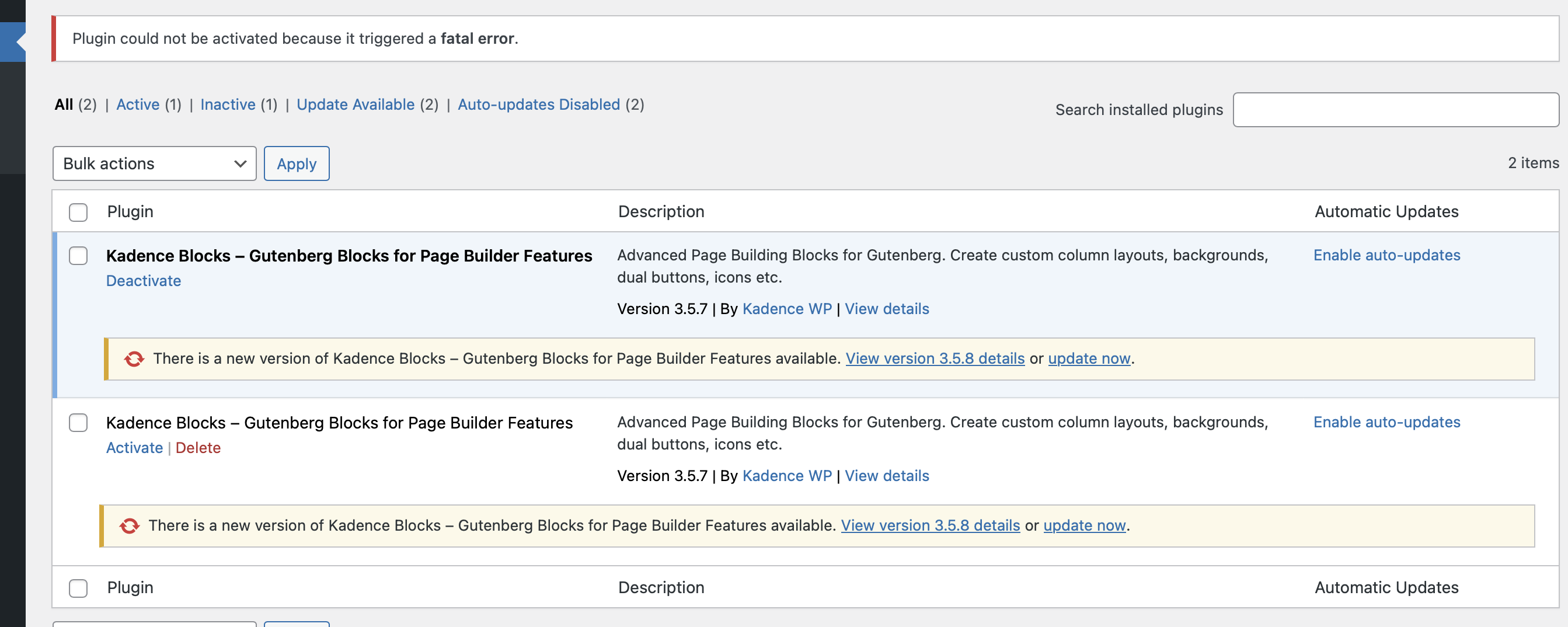Deactivate the active Kadence Blocks plugin
Image resolution: width=1568 pixels, height=627 pixels.
[x=144, y=281]
